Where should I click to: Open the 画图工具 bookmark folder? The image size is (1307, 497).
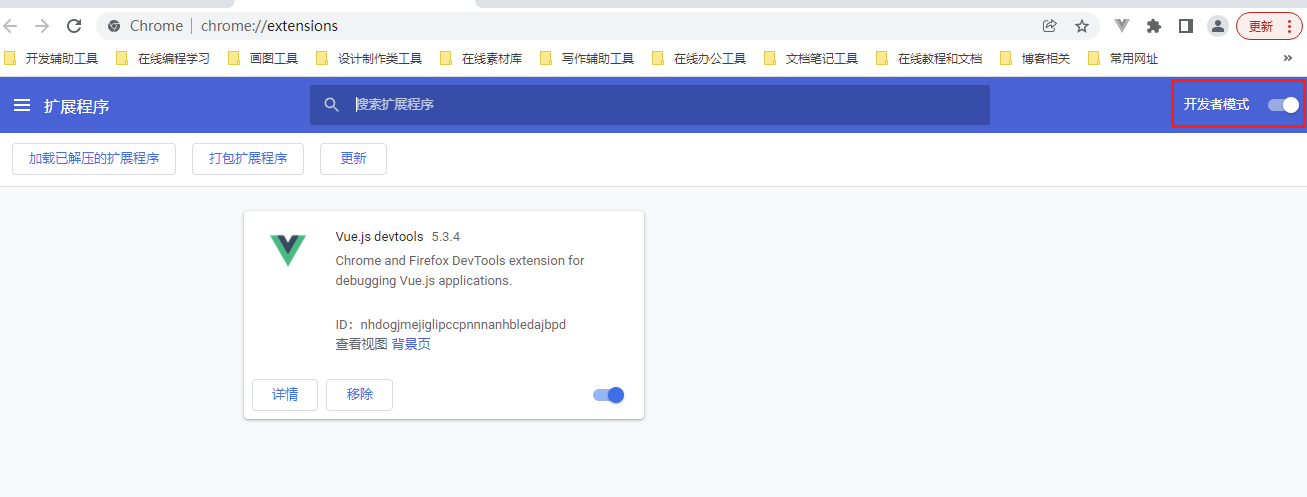pos(263,59)
